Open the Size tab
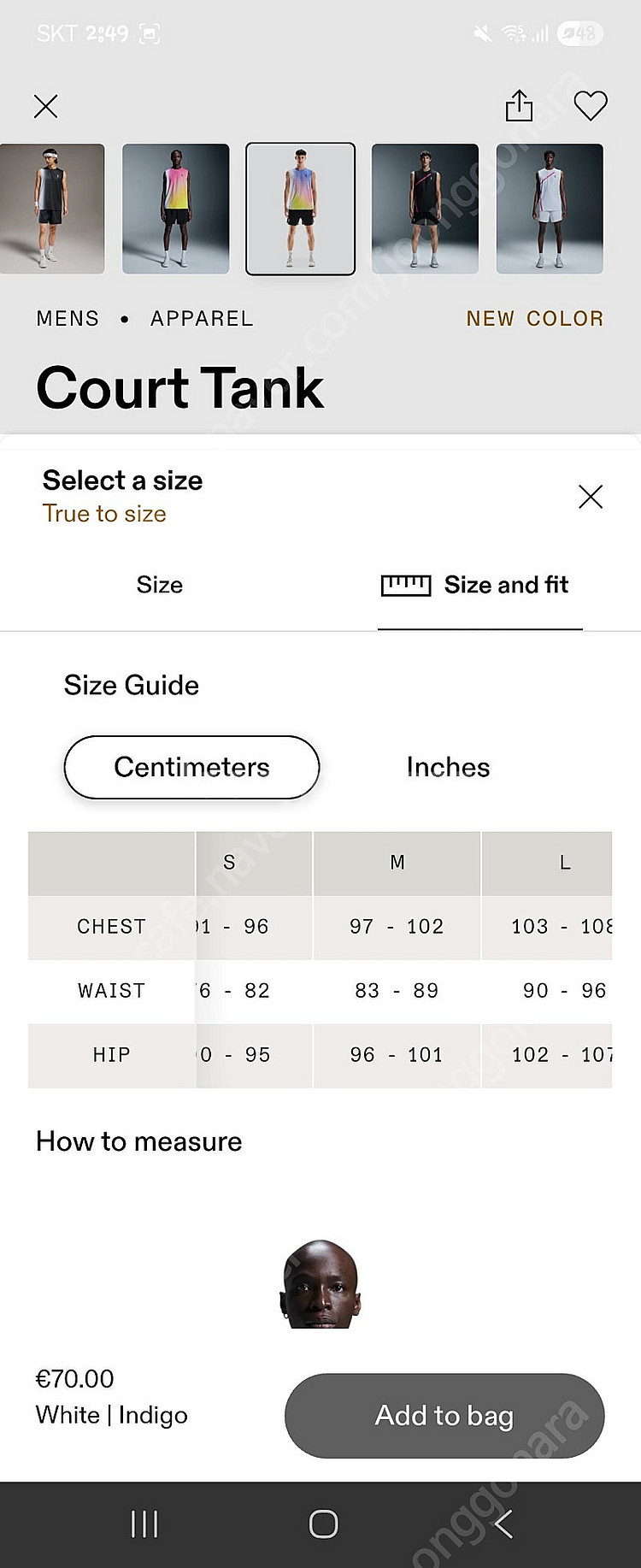This screenshot has width=641, height=1568. coord(160,585)
